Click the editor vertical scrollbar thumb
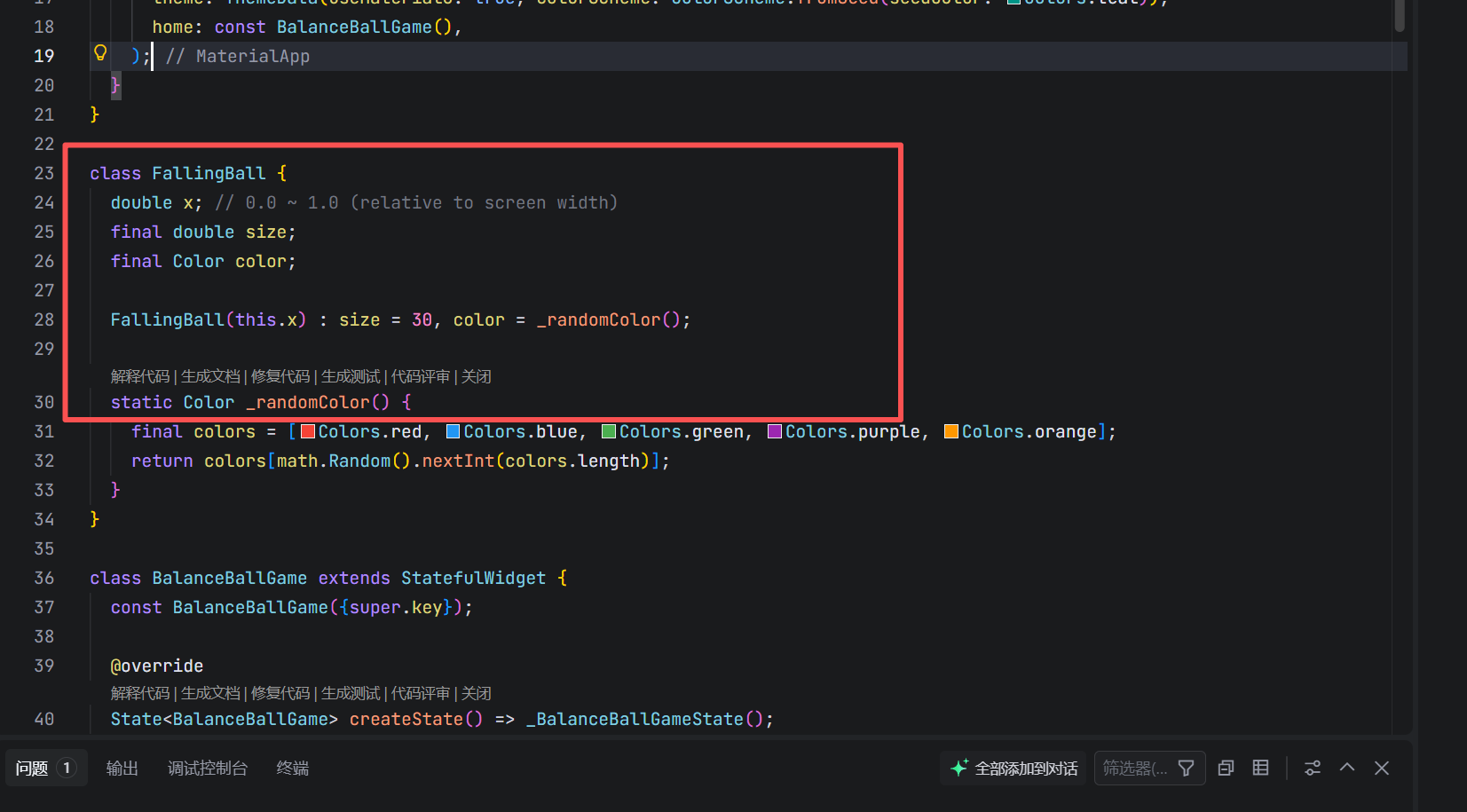The width and height of the screenshot is (1467, 812). pos(1400,15)
